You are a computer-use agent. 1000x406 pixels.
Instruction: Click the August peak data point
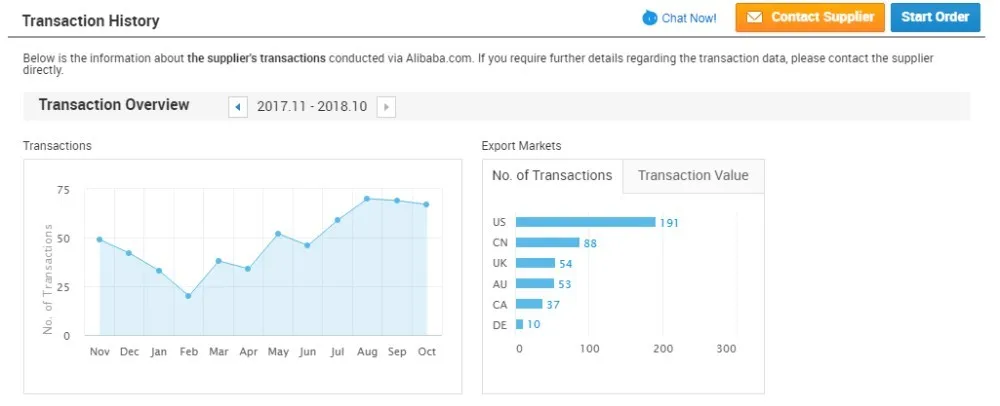pyautogui.click(x=367, y=199)
